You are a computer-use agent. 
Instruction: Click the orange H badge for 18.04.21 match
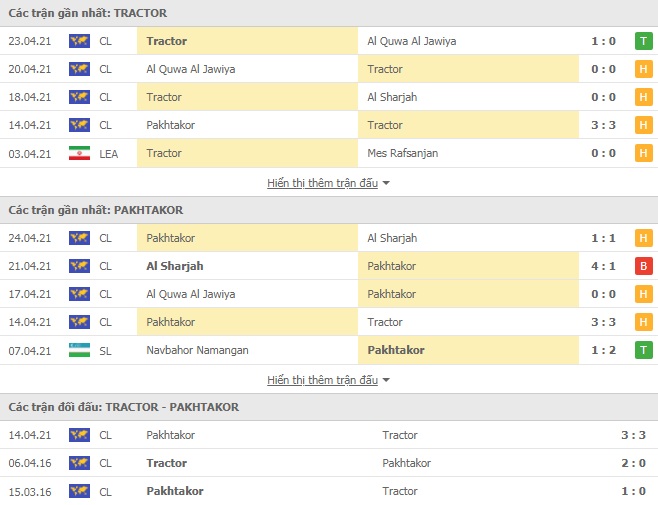[x=643, y=97]
